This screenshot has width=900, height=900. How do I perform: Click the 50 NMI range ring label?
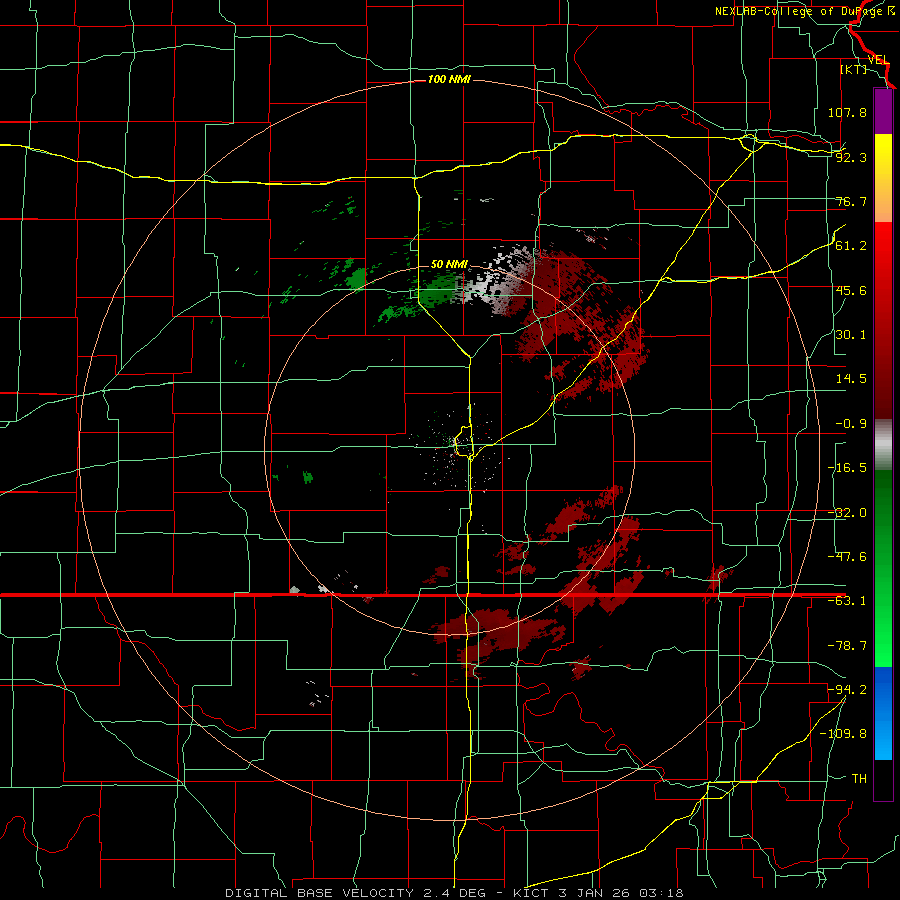coord(449,264)
